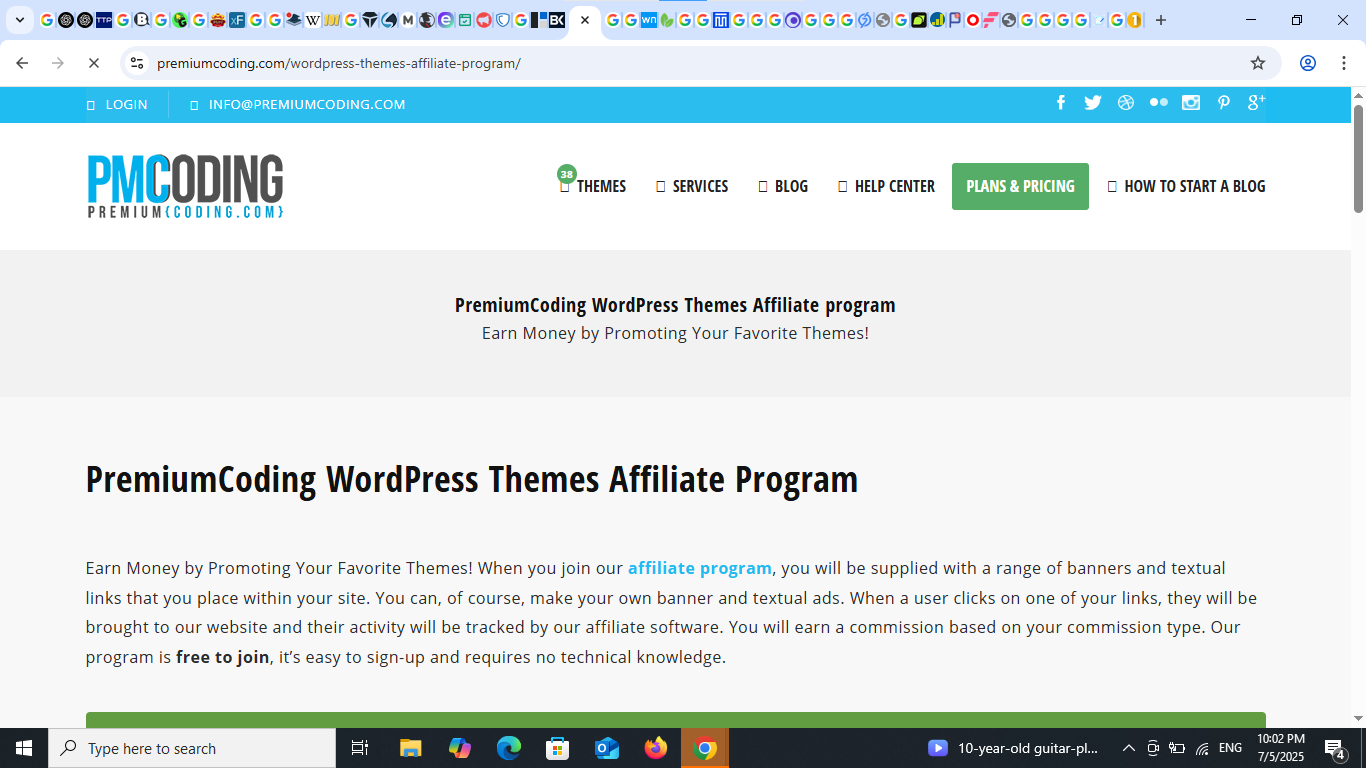
Task: Open Firefox from the taskbar
Action: click(x=656, y=748)
